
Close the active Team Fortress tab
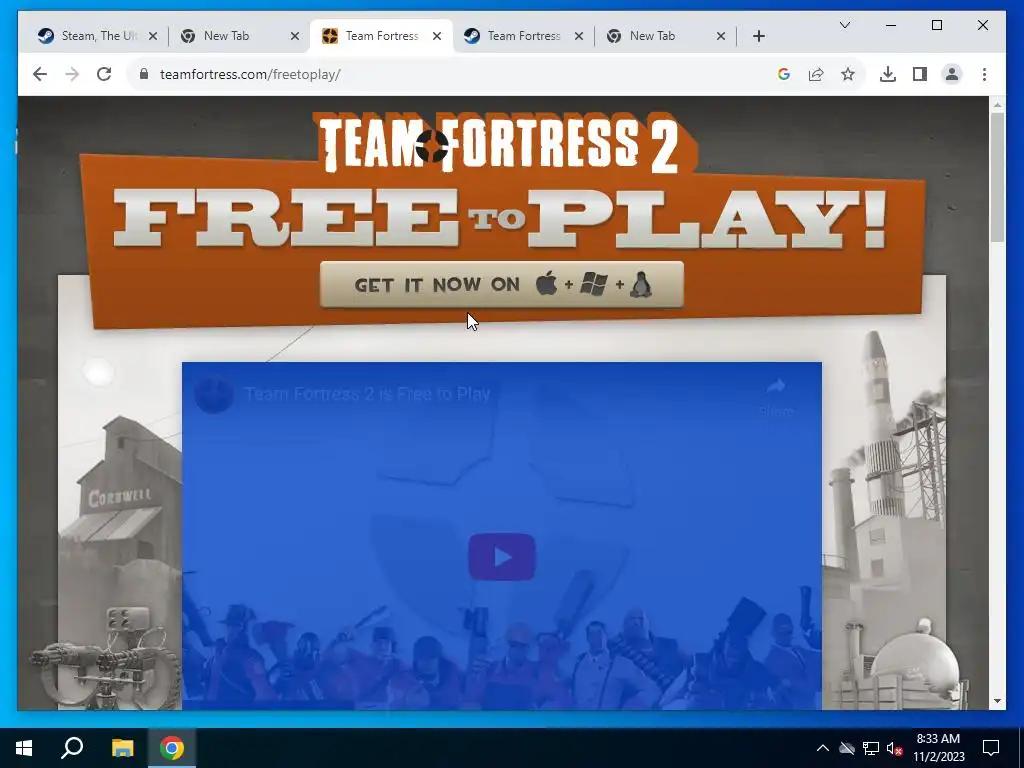pos(437,36)
